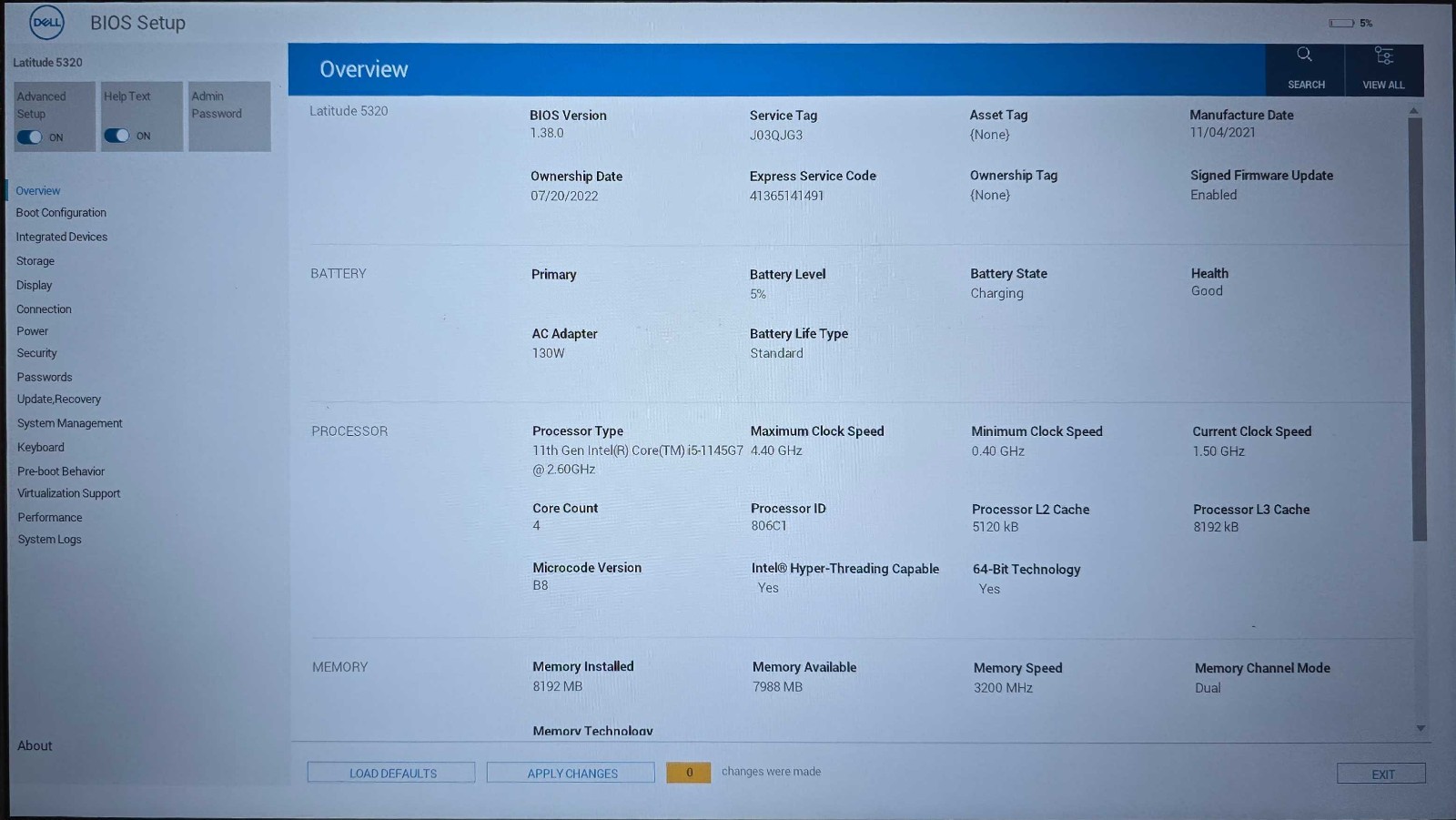Click the Memory Installed 8192 MB value

coord(558,686)
